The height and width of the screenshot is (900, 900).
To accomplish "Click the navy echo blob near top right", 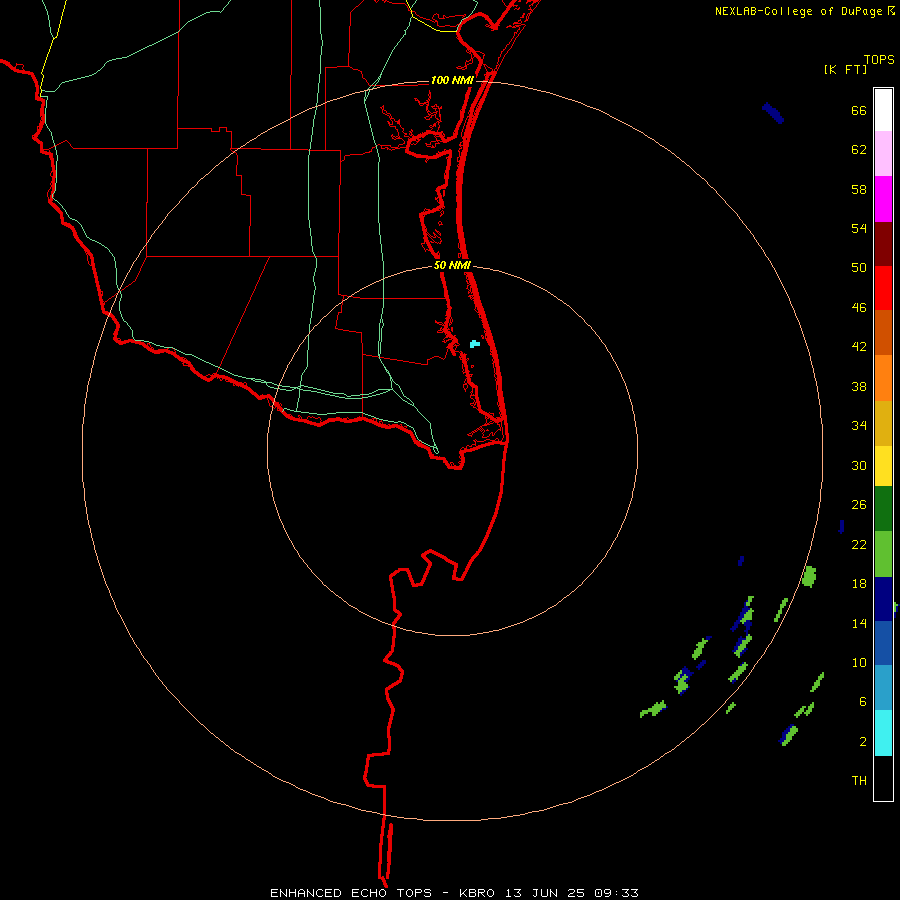I will (x=773, y=112).
